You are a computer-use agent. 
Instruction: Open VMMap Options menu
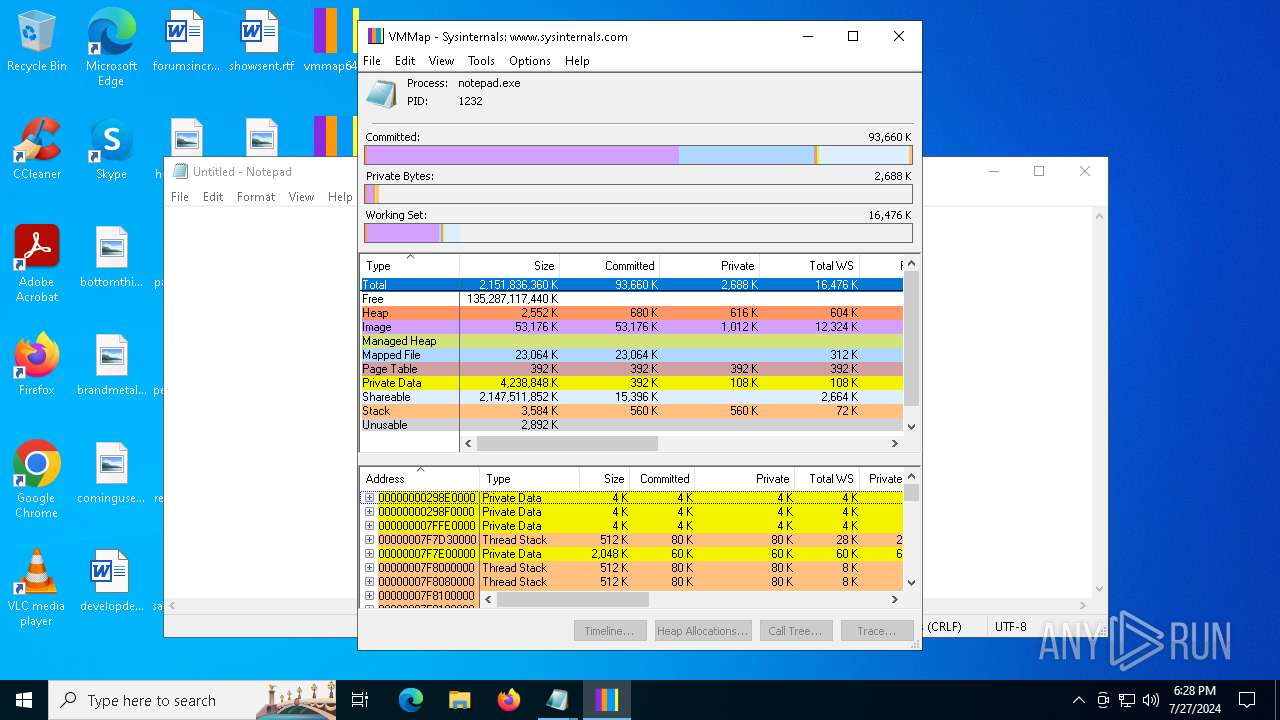pyautogui.click(x=530, y=61)
